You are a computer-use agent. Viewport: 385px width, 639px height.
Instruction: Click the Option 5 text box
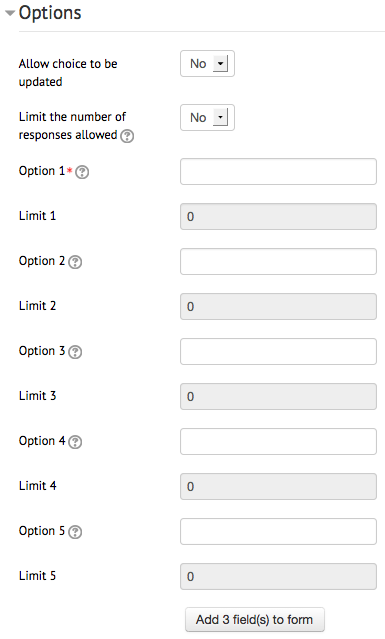278,532
